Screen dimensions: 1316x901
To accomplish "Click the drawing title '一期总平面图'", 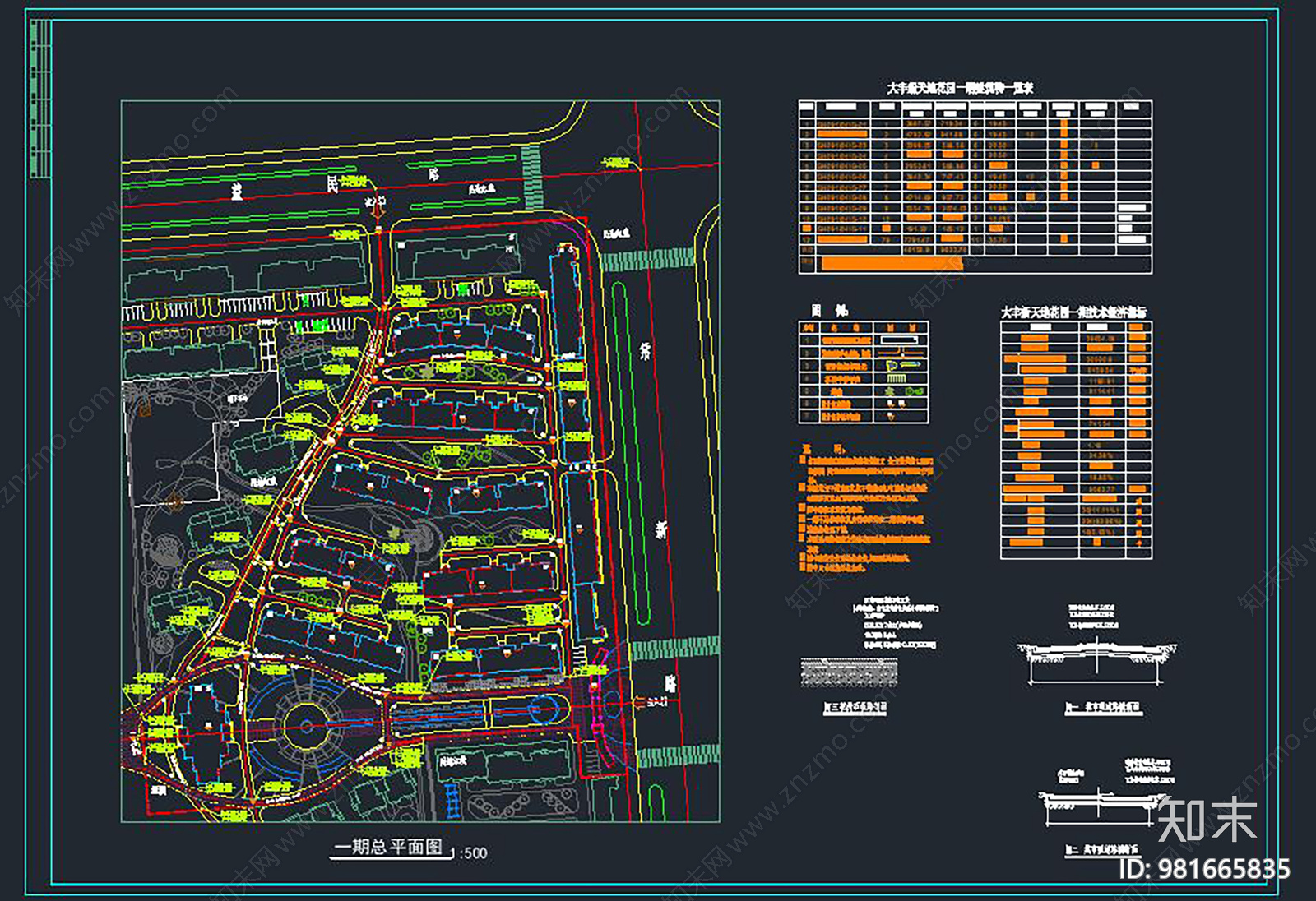I will click(388, 847).
